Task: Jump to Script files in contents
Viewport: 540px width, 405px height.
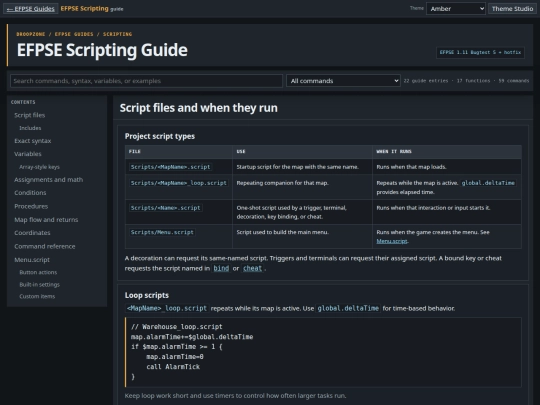Action: pos(30,115)
